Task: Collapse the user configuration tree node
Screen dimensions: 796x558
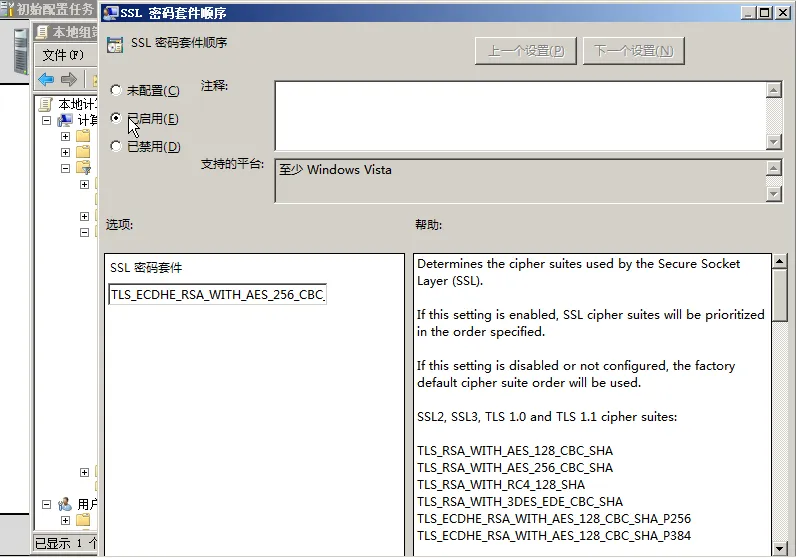Action: tap(47, 505)
